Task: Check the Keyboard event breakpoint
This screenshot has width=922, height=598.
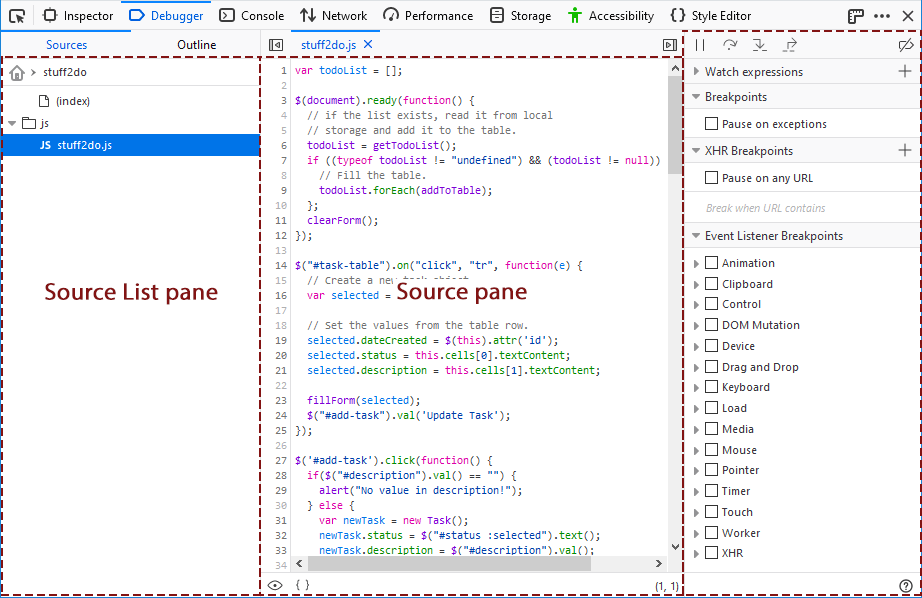Action: click(713, 387)
